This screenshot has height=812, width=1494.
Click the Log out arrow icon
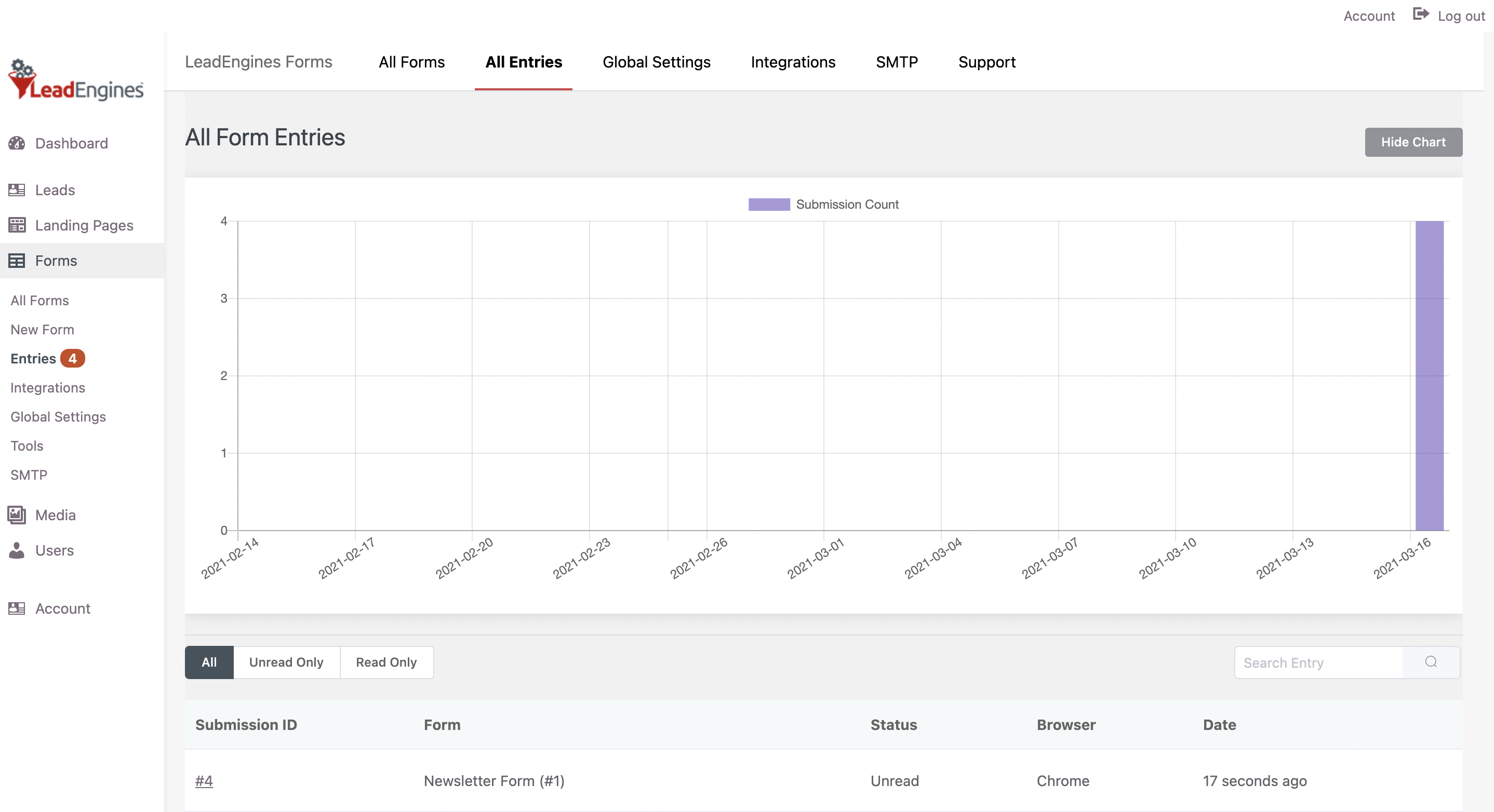coord(1421,15)
